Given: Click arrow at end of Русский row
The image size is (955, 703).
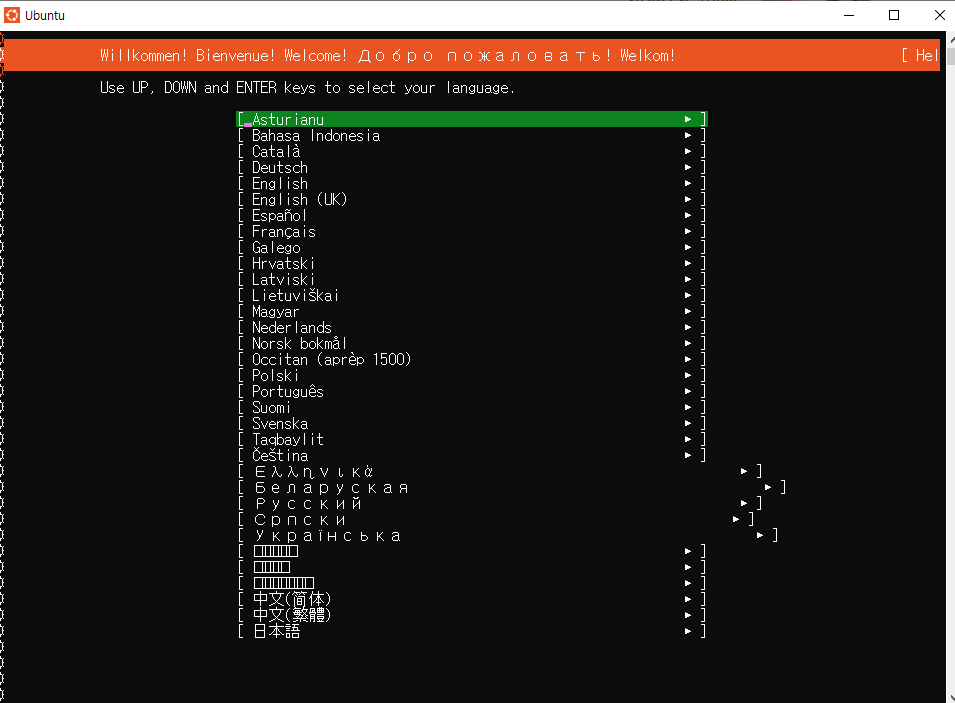Looking at the screenshot, I should (744, 503).
